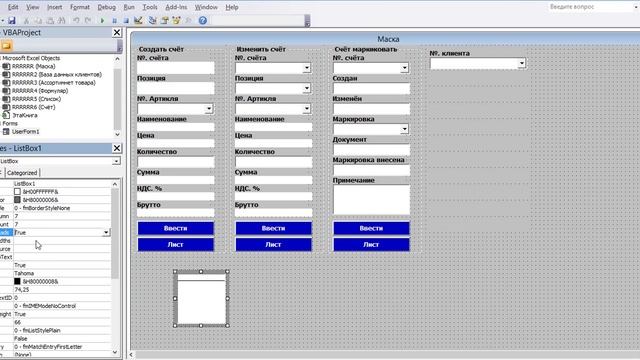The width and height of the screenshot is (640, 360).
Task: Click the Toggle Folders icon in VBAProject pane
Action: pos(7,46)
